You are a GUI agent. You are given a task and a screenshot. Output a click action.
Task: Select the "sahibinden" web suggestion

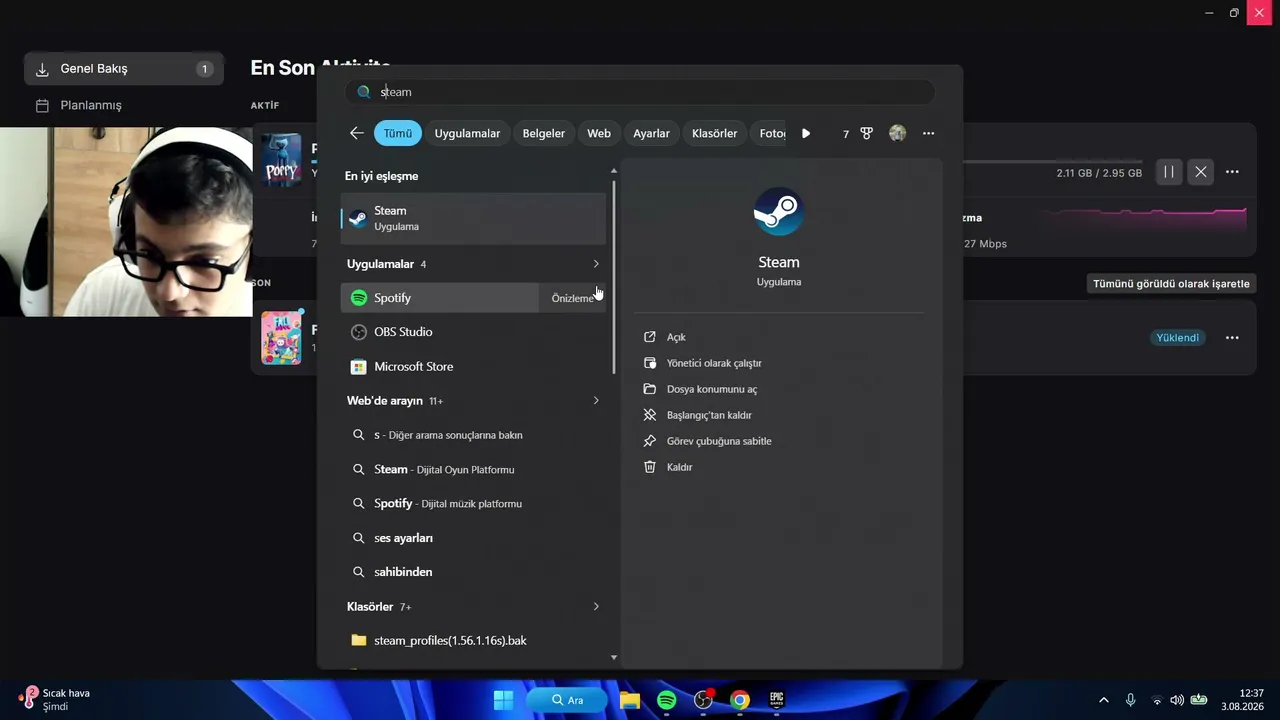click(473, 572)
